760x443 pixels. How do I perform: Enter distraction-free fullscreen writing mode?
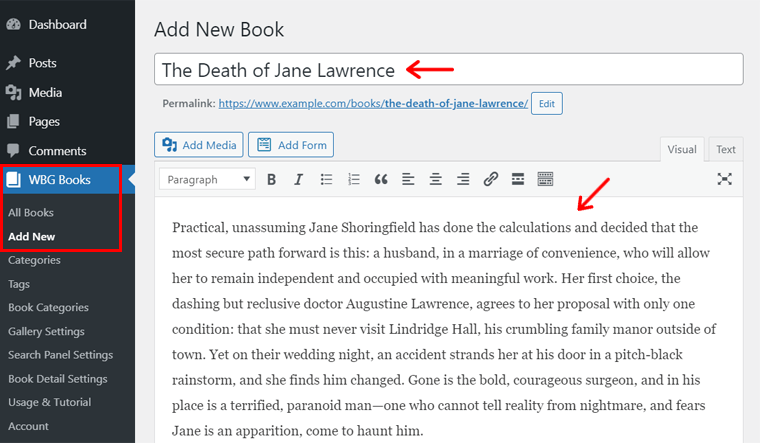click(725, 180)
